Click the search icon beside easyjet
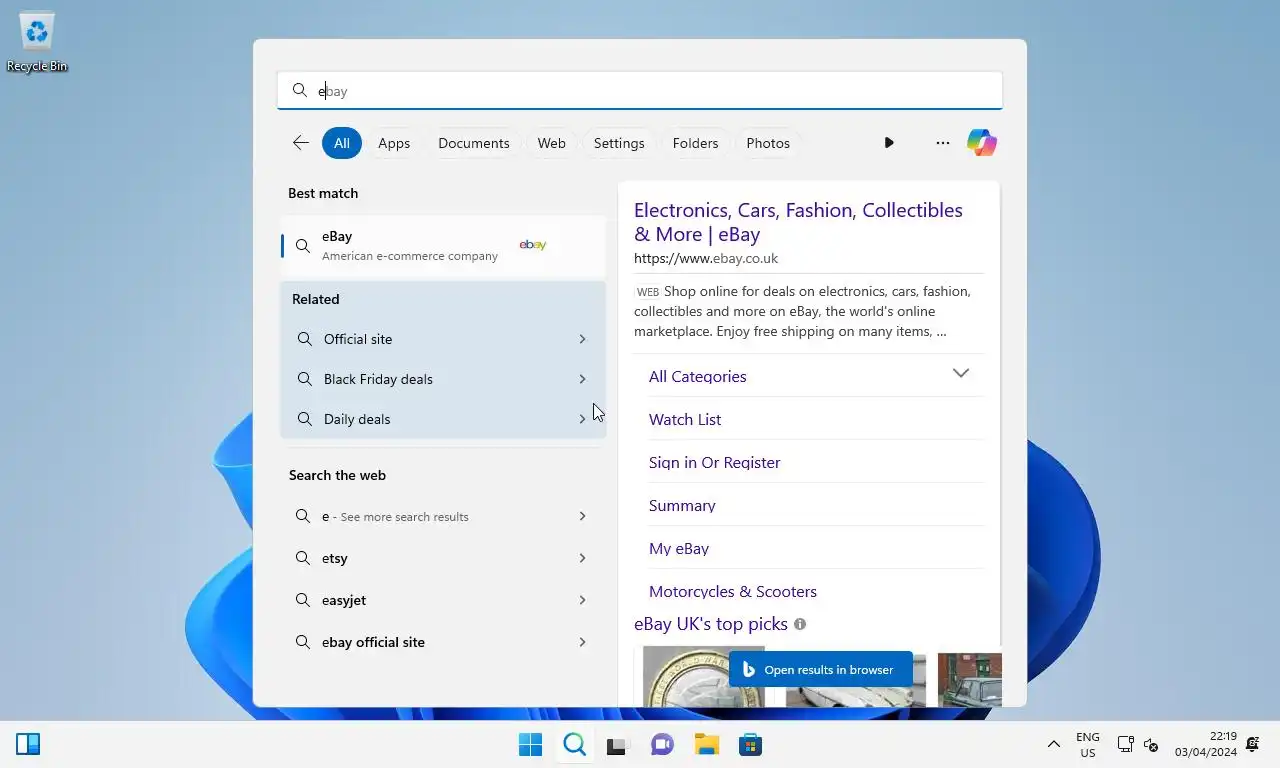 tap(302, 600)
